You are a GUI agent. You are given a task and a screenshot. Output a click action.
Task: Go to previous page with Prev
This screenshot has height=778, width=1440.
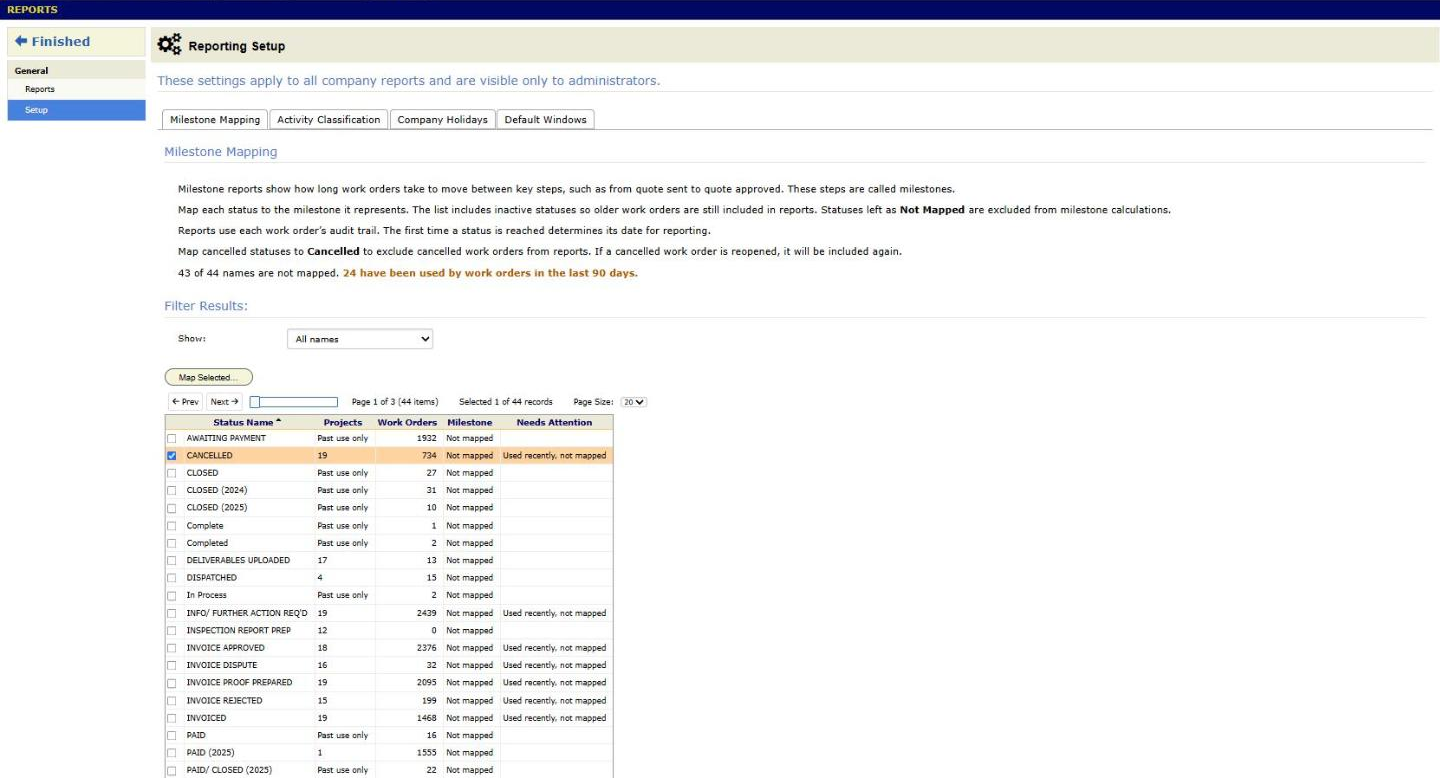pos(185,402)
